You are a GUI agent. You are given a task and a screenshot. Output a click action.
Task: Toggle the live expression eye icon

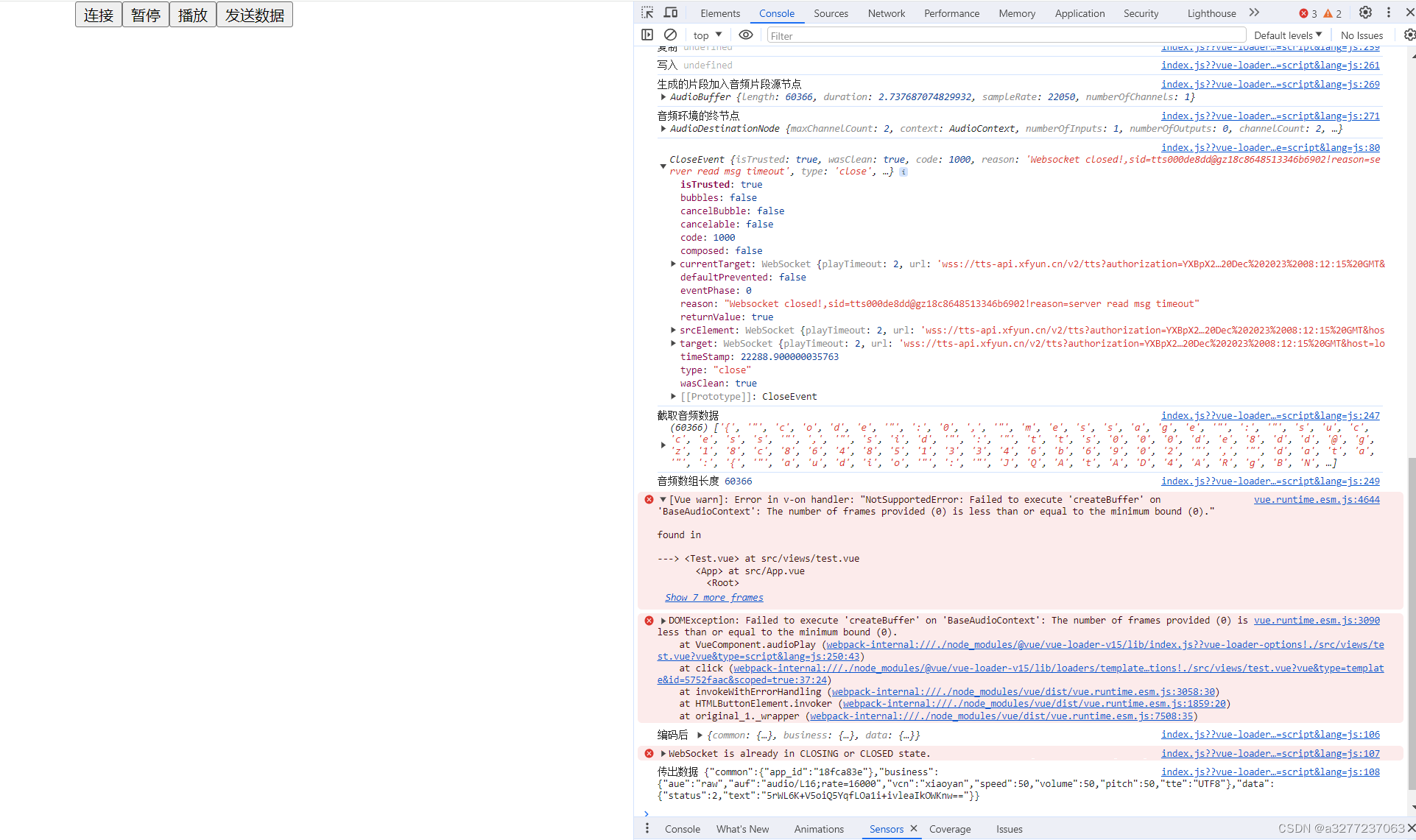[746, 35]
